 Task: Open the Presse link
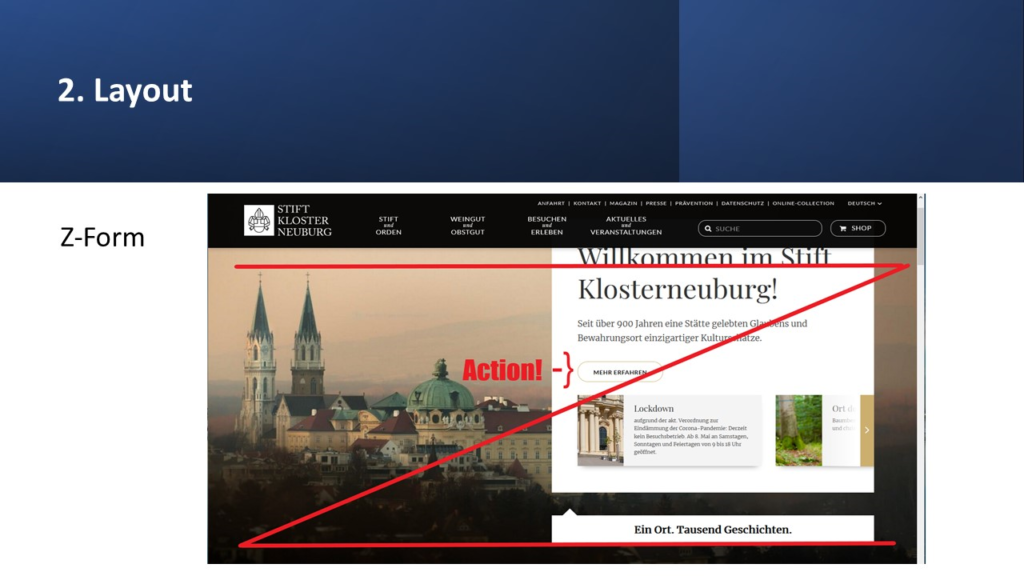point(656,203)
